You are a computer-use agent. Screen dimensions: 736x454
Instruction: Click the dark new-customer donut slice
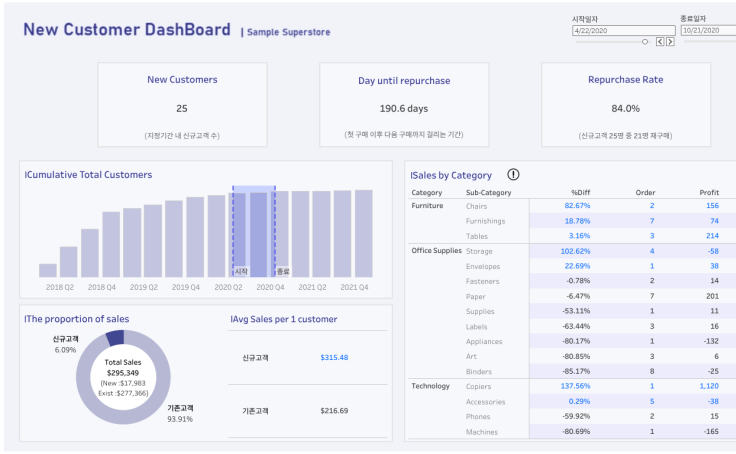coord(115,338)
